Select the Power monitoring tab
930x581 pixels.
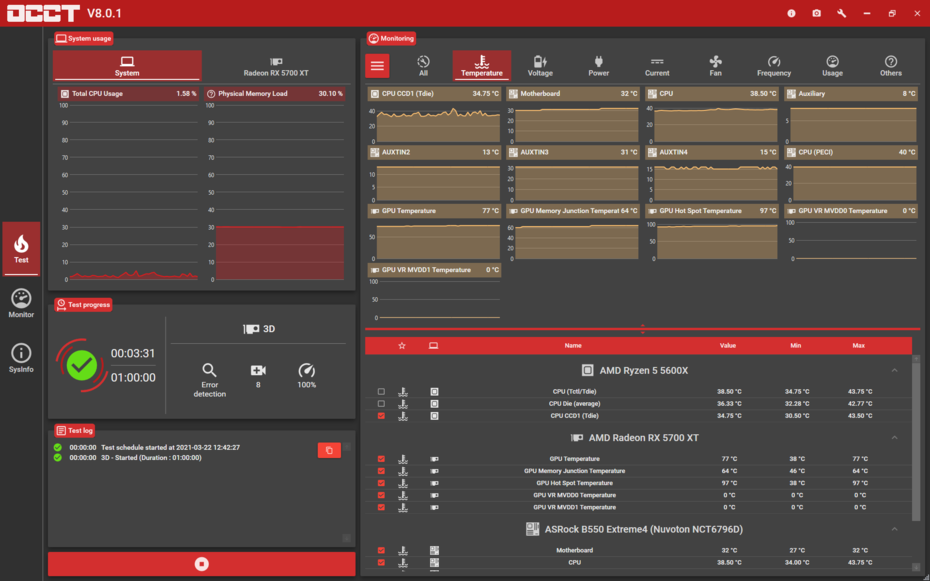598,66
